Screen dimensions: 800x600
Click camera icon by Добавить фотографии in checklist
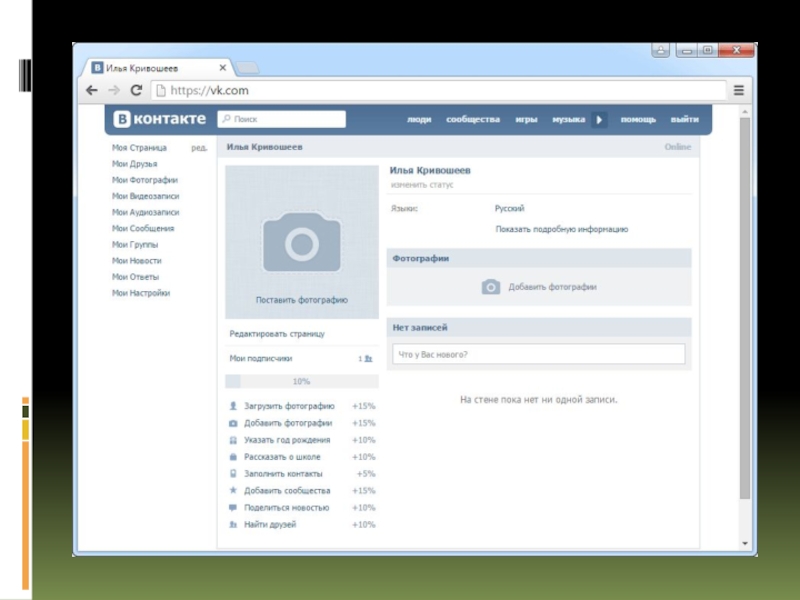(x=233, y=423)
